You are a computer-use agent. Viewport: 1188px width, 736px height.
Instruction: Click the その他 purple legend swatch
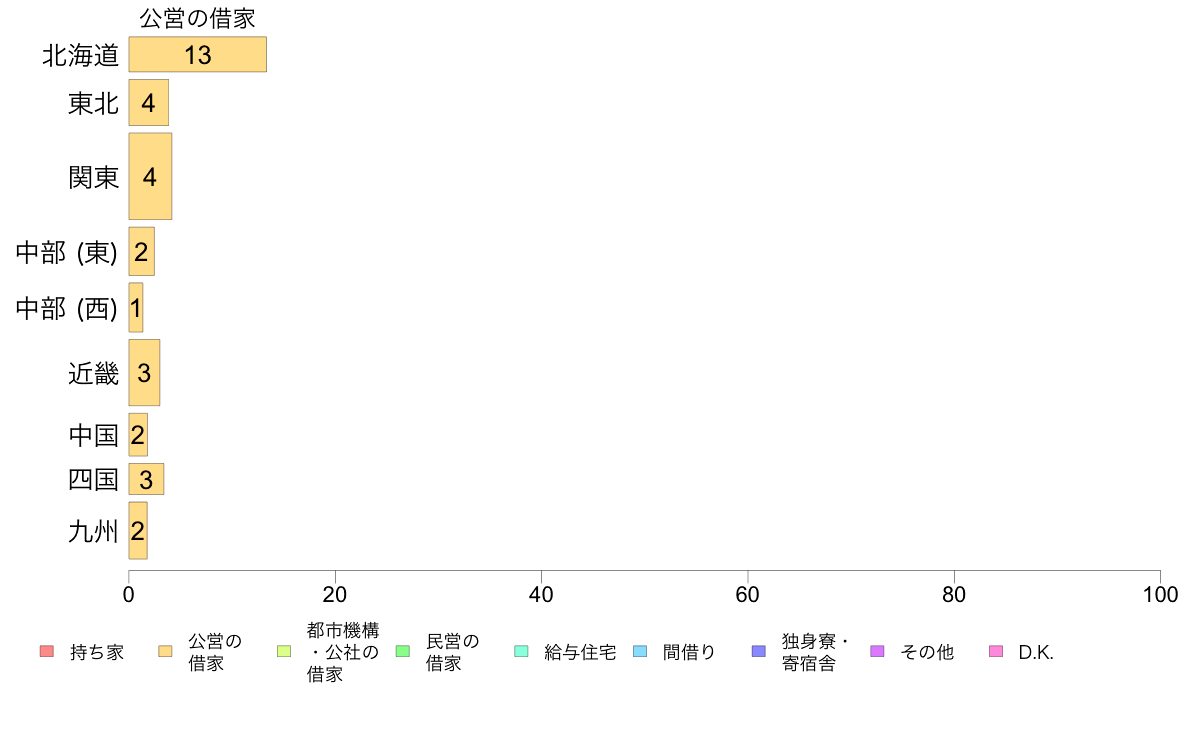(877, 651)
